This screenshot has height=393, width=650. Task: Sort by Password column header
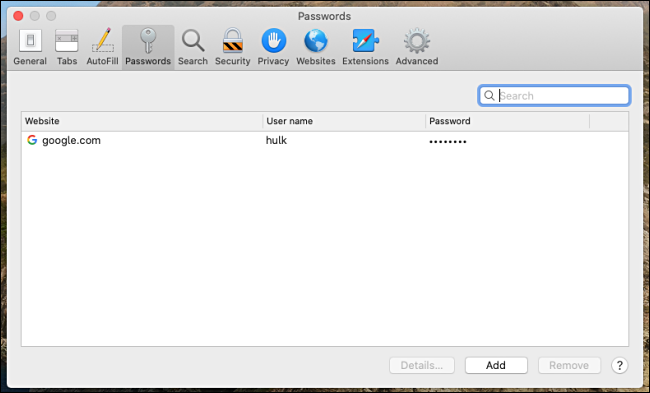pyautogui.click(x=507, y=121)
